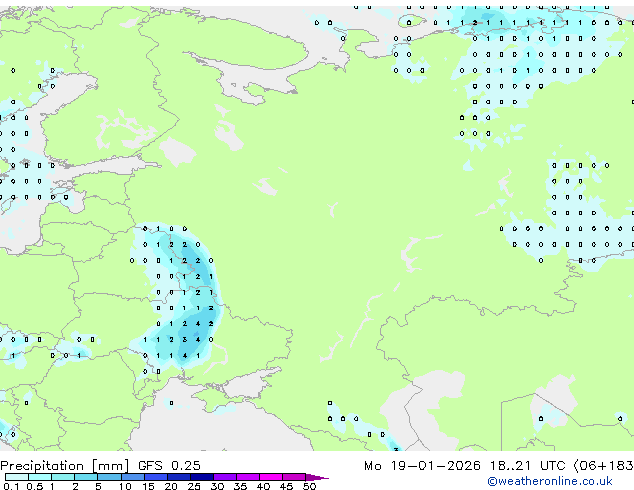Click the "18..21 UTC" time text

pyautogui.click(x=527, y=466)
